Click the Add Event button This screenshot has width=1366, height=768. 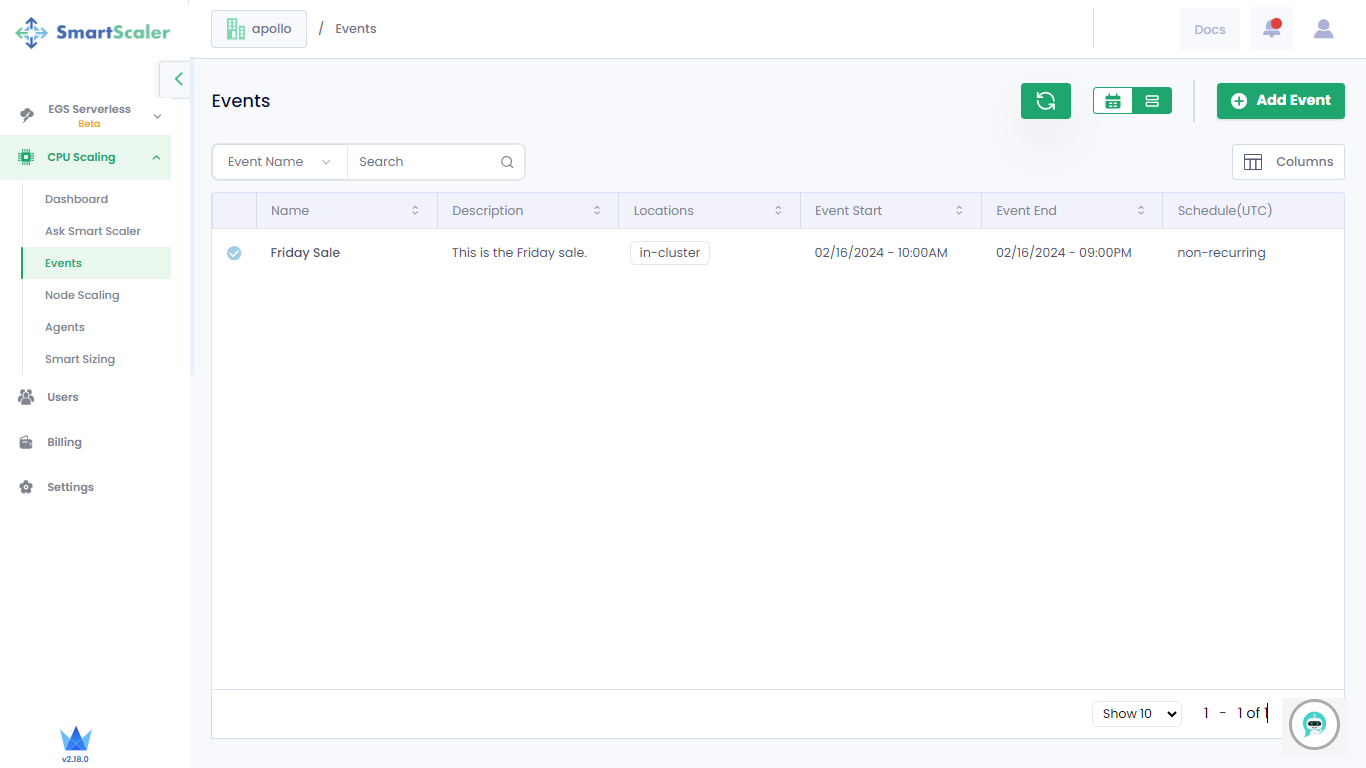1280,101
